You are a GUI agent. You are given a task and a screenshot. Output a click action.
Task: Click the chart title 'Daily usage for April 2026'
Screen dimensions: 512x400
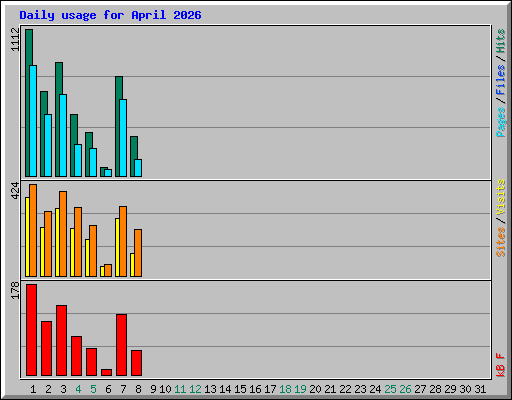coord(110,15)
